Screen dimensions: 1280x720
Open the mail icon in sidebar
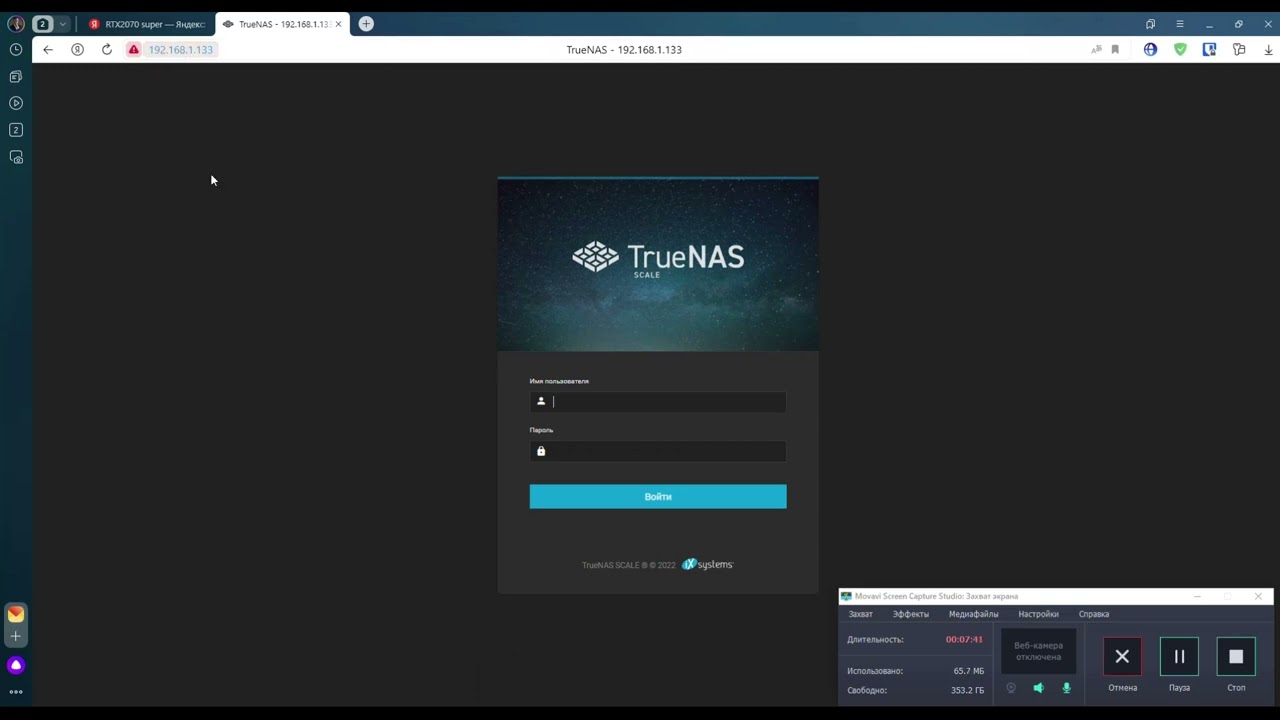coord(16,614)
